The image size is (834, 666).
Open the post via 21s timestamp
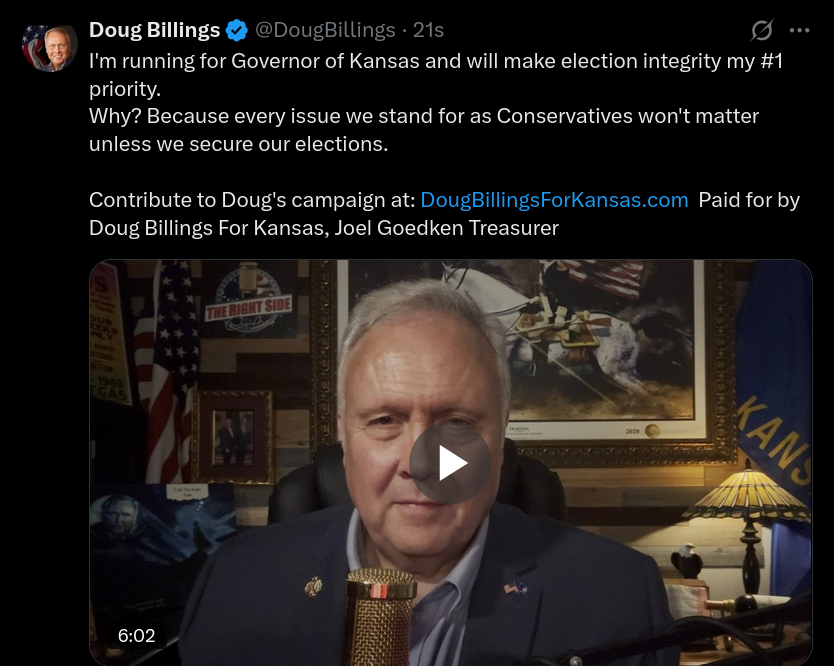pyautogui.click(x=428, y=30)
